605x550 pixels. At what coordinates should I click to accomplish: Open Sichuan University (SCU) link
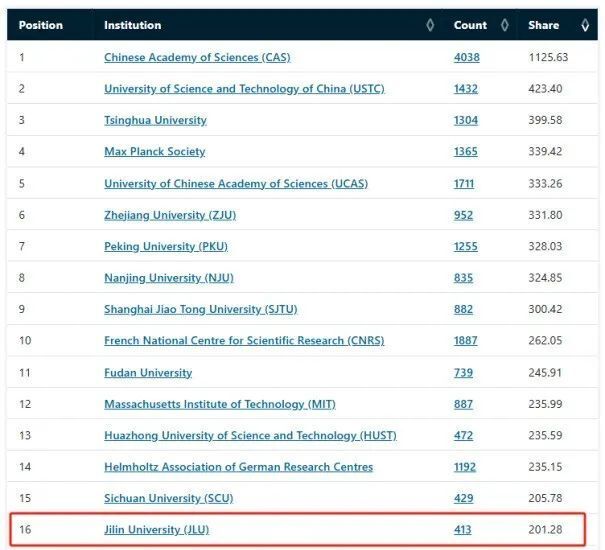(169, 498)
